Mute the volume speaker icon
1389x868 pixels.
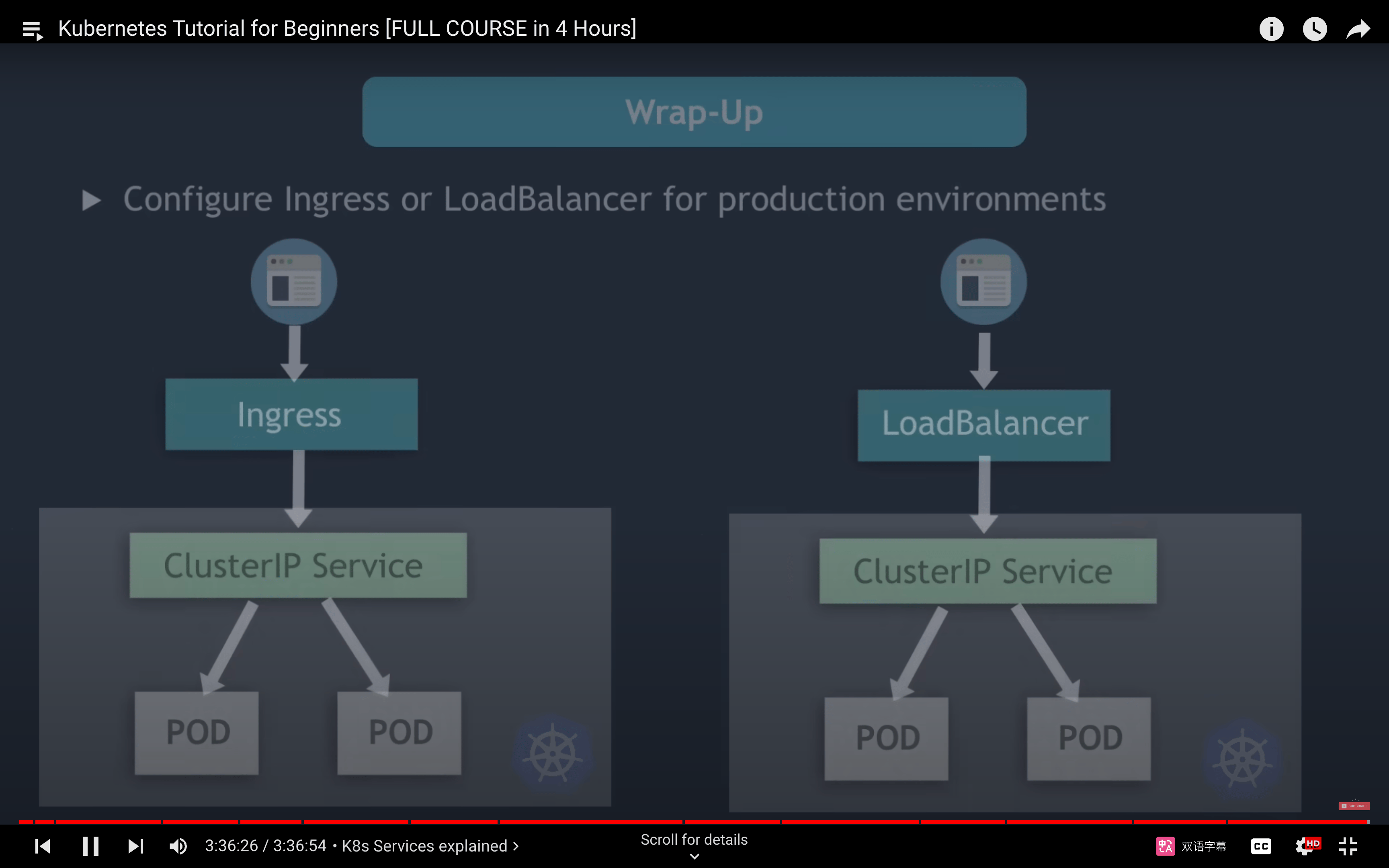pos(178,846)
